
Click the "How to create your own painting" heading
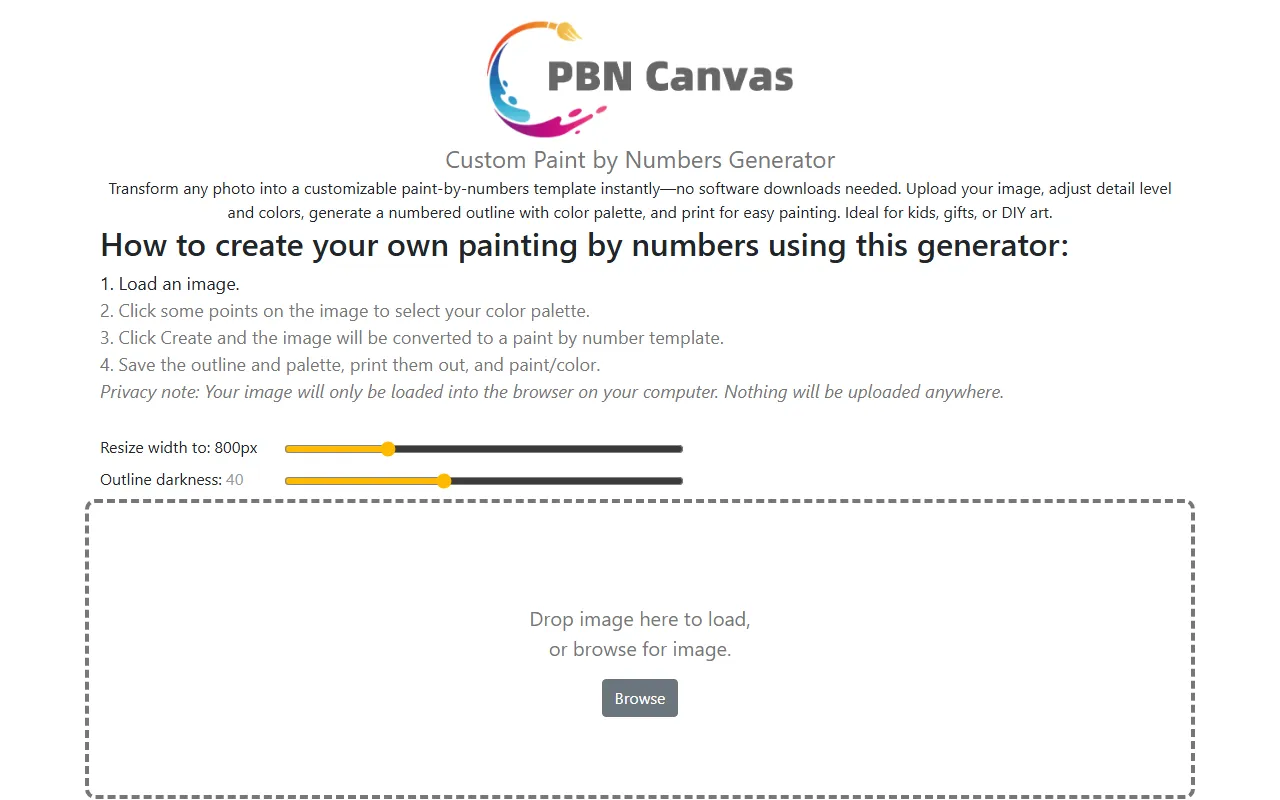[584, 245]
